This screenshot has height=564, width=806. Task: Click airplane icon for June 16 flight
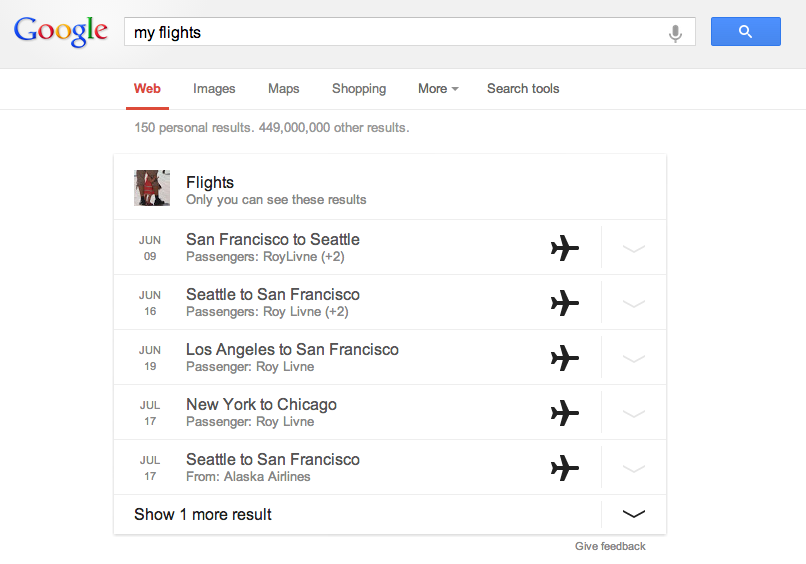pyautogui.click(x=565, y=303)
